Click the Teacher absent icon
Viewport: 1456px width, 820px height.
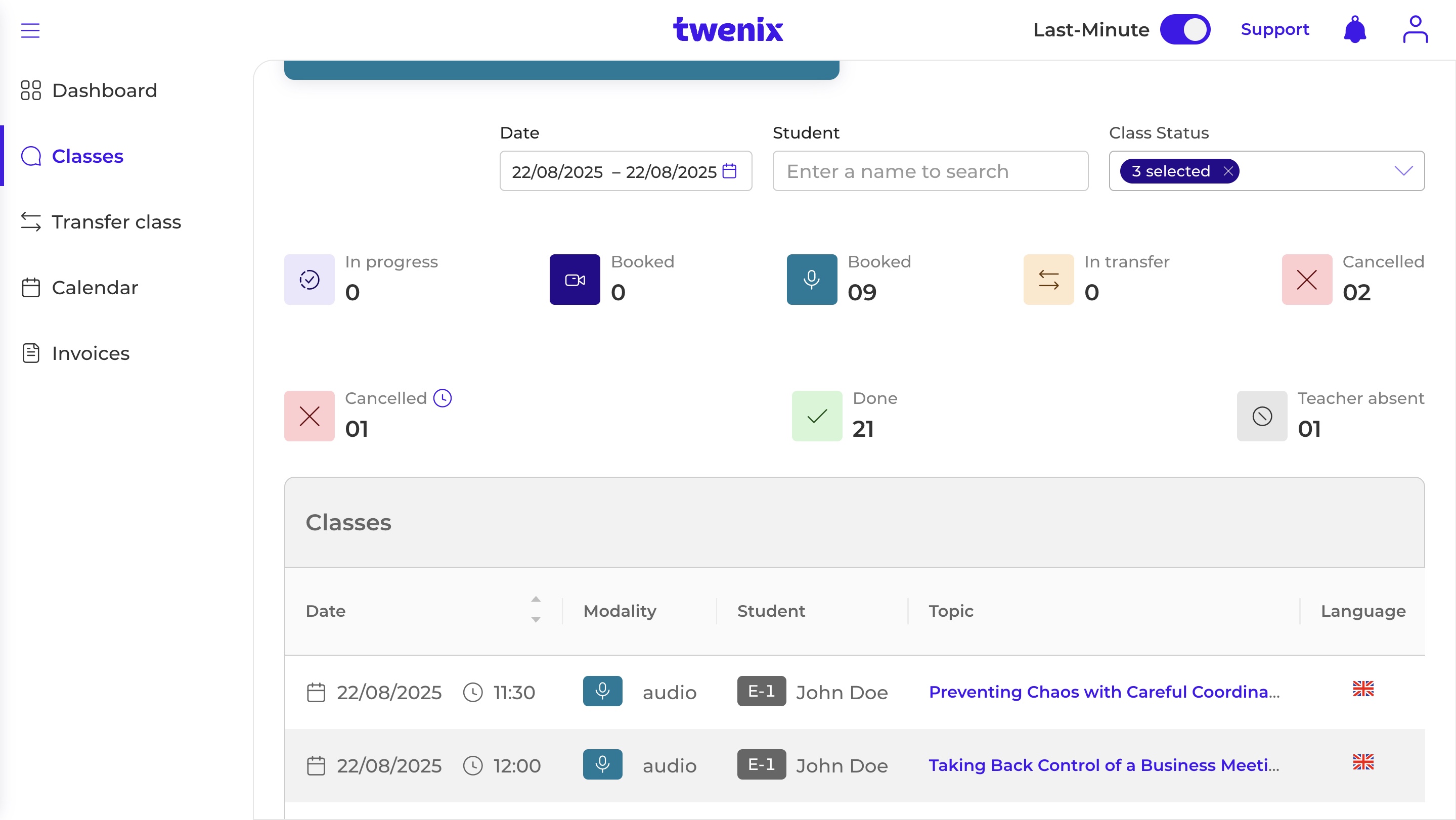tap(1262, 416)
